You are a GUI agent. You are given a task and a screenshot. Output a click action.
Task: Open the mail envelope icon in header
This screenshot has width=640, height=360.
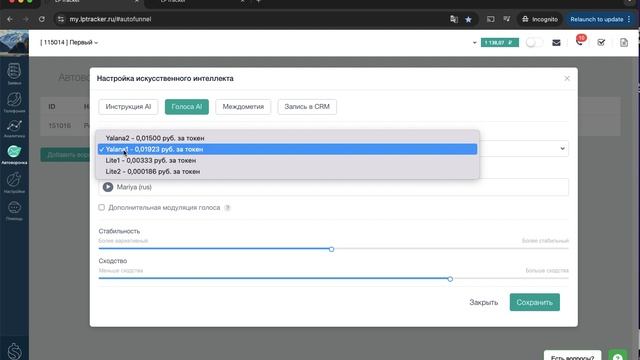tap(556, 42)
